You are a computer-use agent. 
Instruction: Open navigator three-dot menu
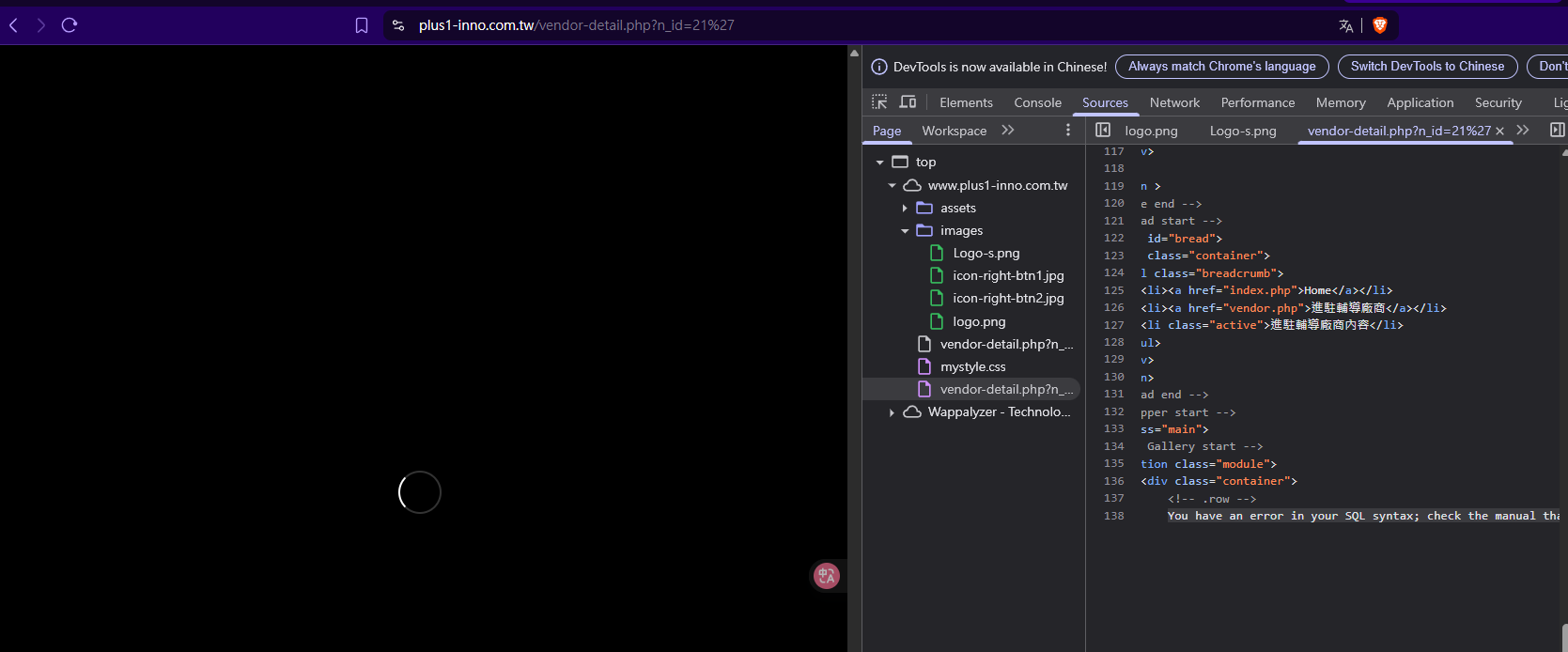coord(1067,130)
